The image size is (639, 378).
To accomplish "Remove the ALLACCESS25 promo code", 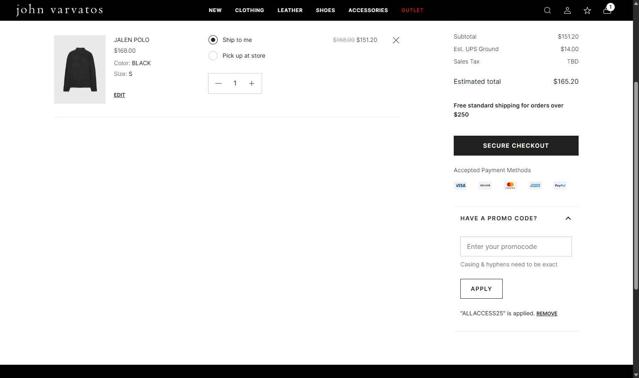I will pyautogui.click(x=546, y=313).
